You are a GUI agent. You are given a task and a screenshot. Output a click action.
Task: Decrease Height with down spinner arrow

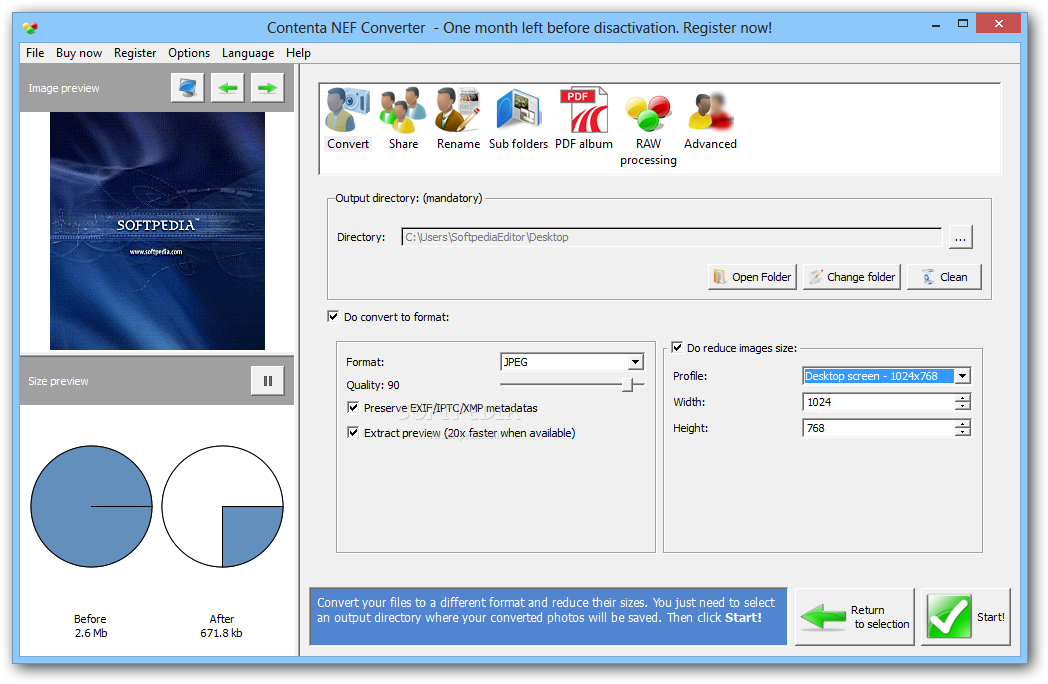coord(962,432)
